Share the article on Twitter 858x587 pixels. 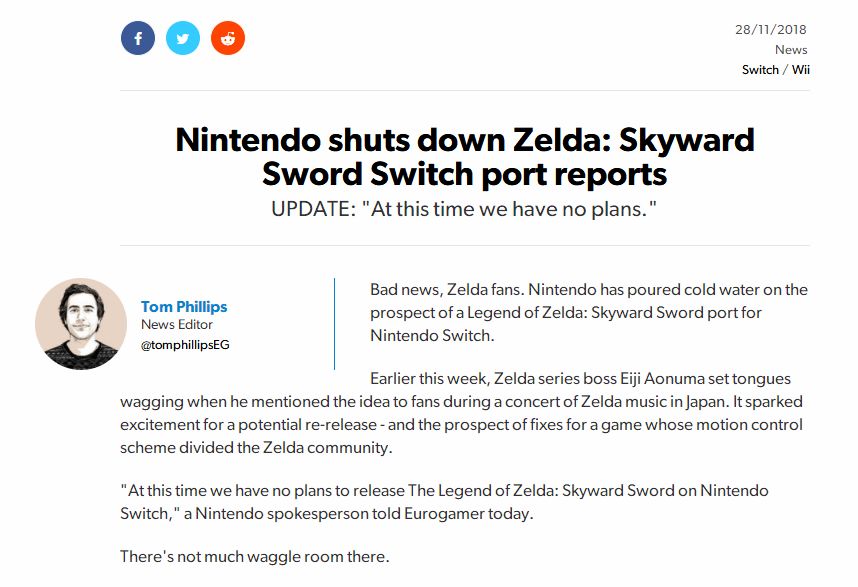coord(183,38)
